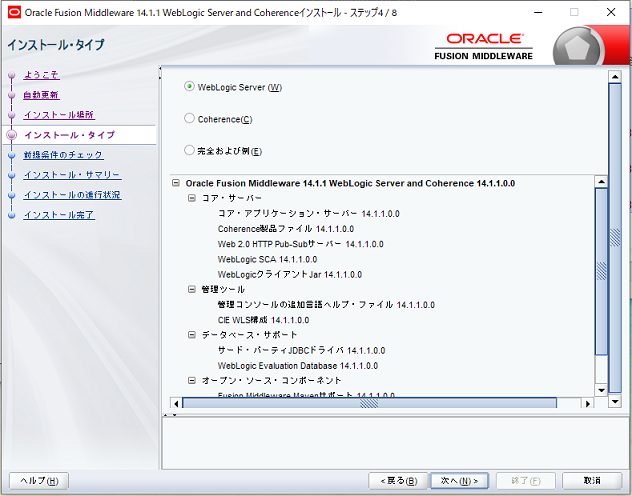Go to the ようこそ step
Screen dimensions: 632x496
[x=41, y=75]
